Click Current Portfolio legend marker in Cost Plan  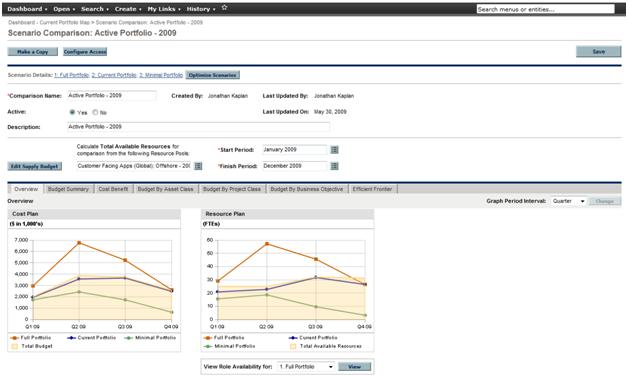[72, 338]
